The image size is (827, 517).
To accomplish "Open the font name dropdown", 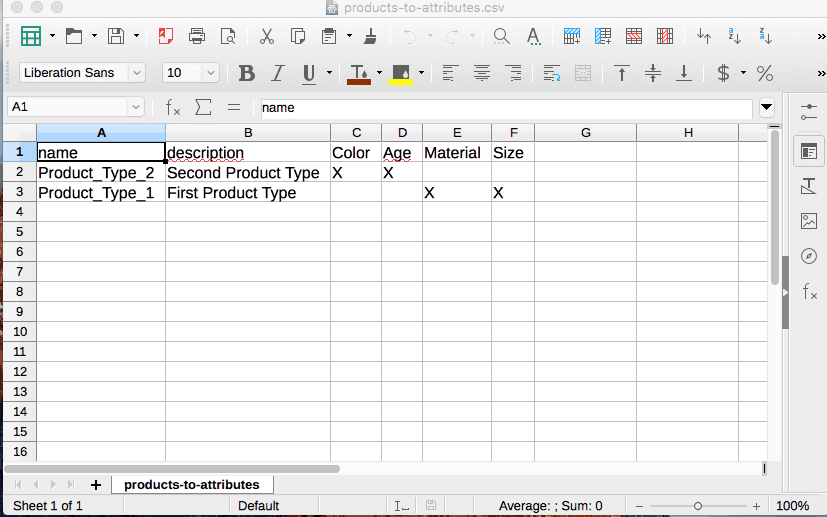I will [137, 73].
